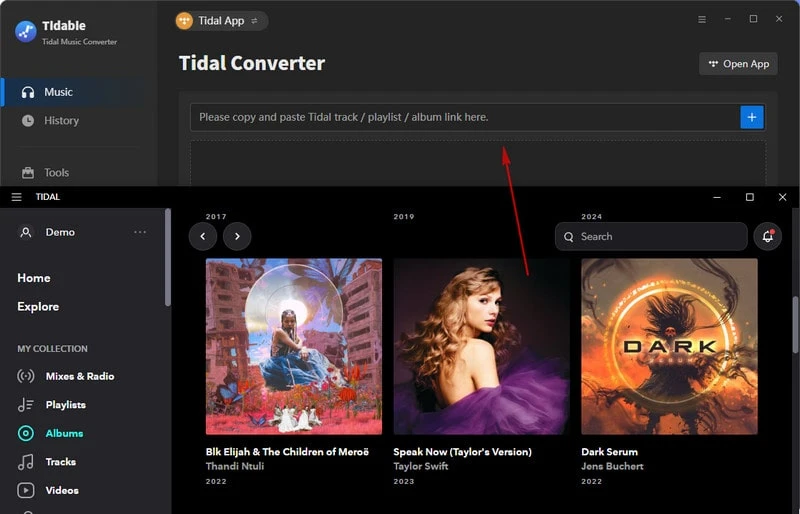Close the TIDAL app window
This screenshot has width=800, height=514.
tap(782, 197)
